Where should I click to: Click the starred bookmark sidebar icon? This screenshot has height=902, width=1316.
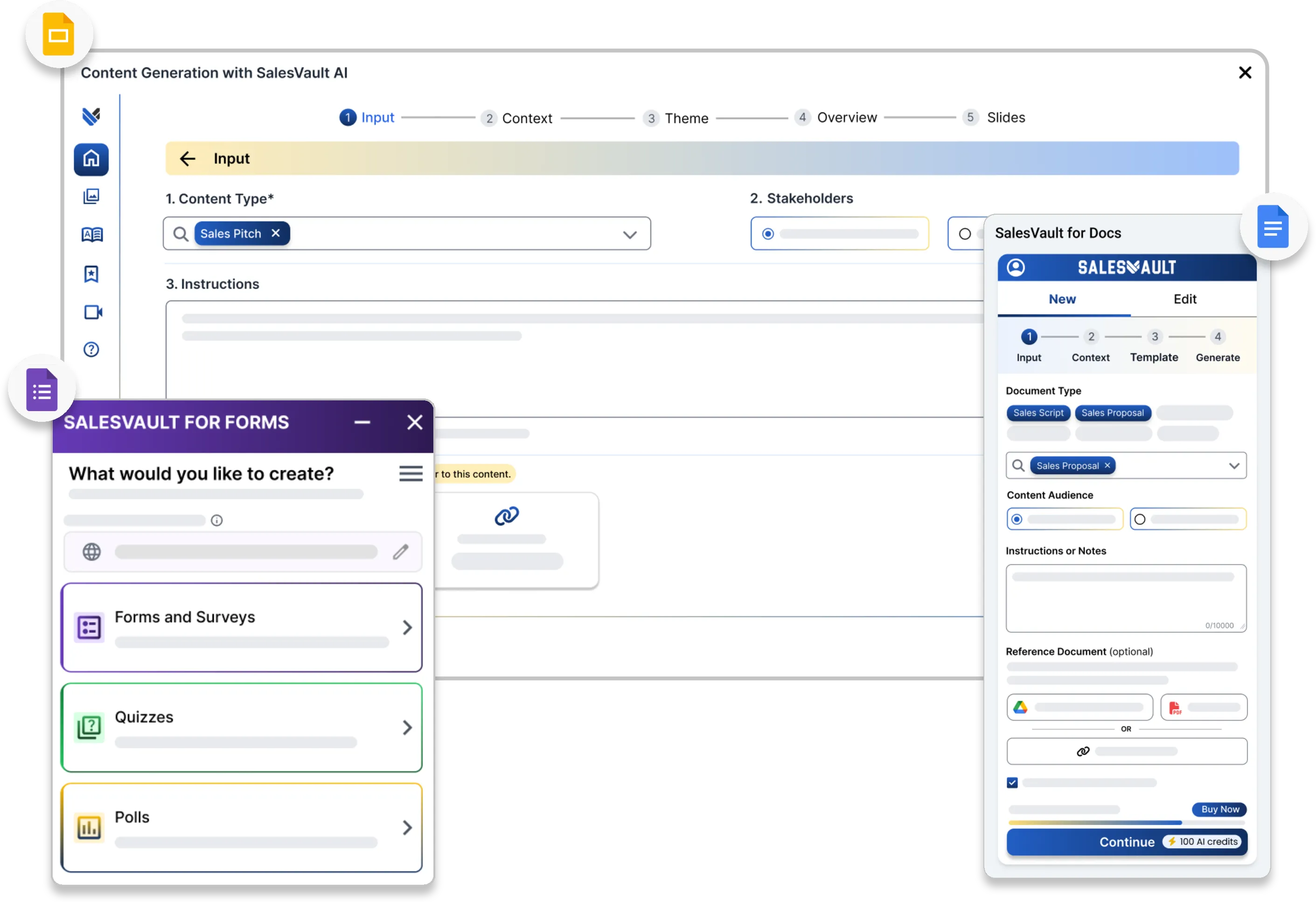pyautogui.click(x=91, y=274)
